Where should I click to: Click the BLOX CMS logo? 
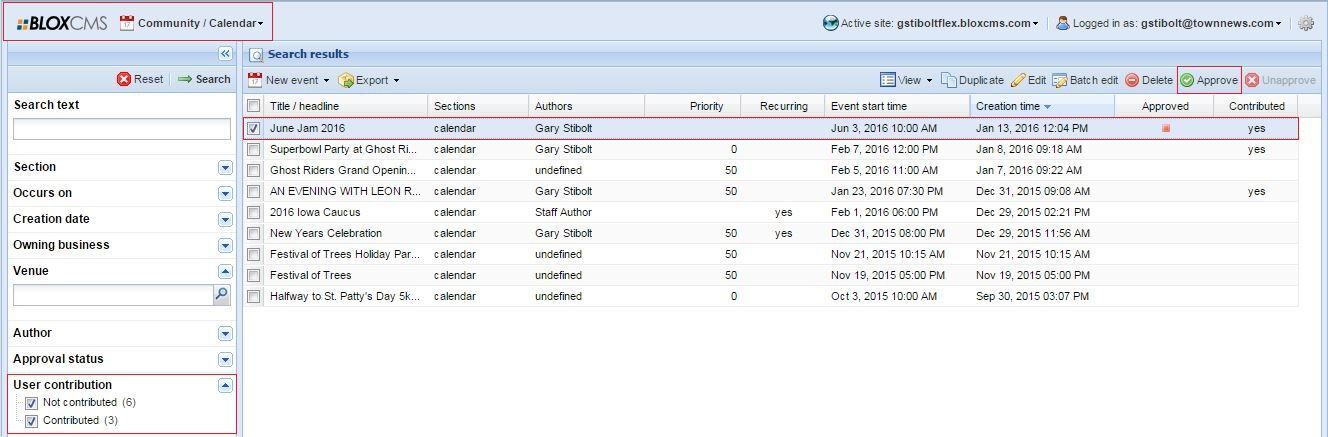(61, 23)
